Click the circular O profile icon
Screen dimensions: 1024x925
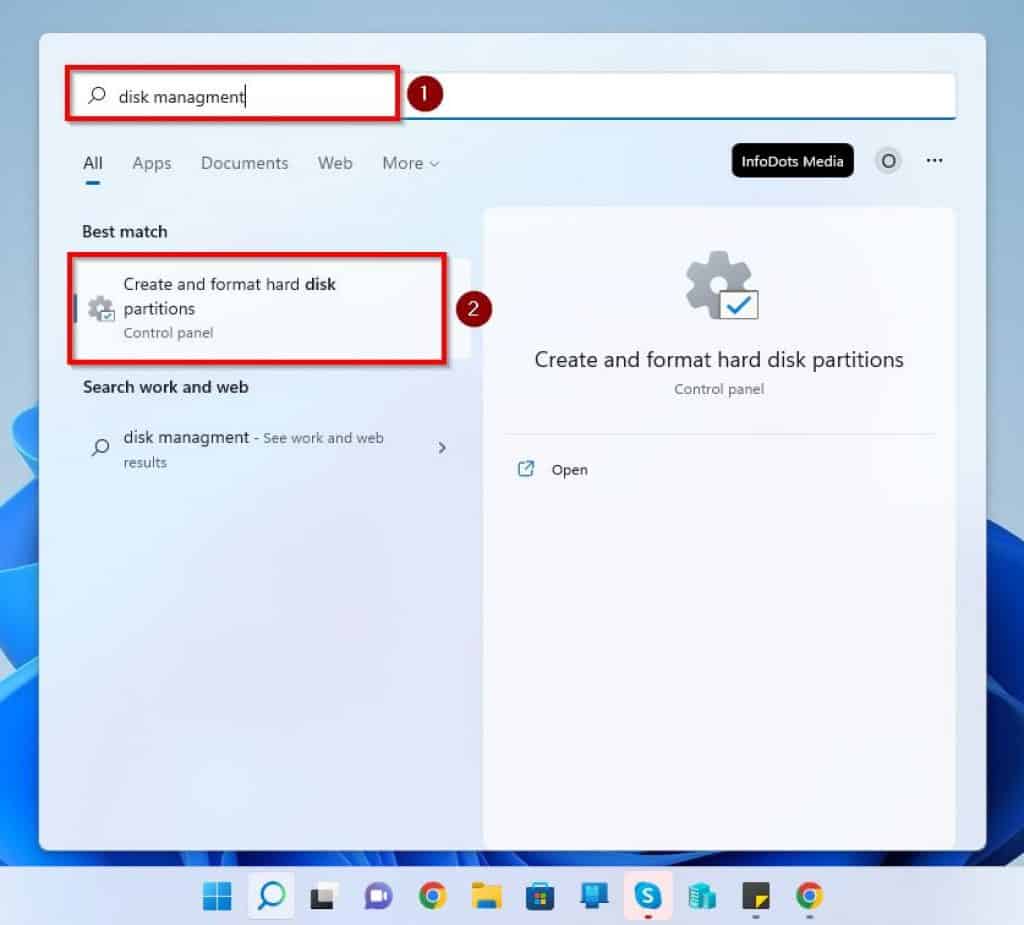click(x=888, y=161)
